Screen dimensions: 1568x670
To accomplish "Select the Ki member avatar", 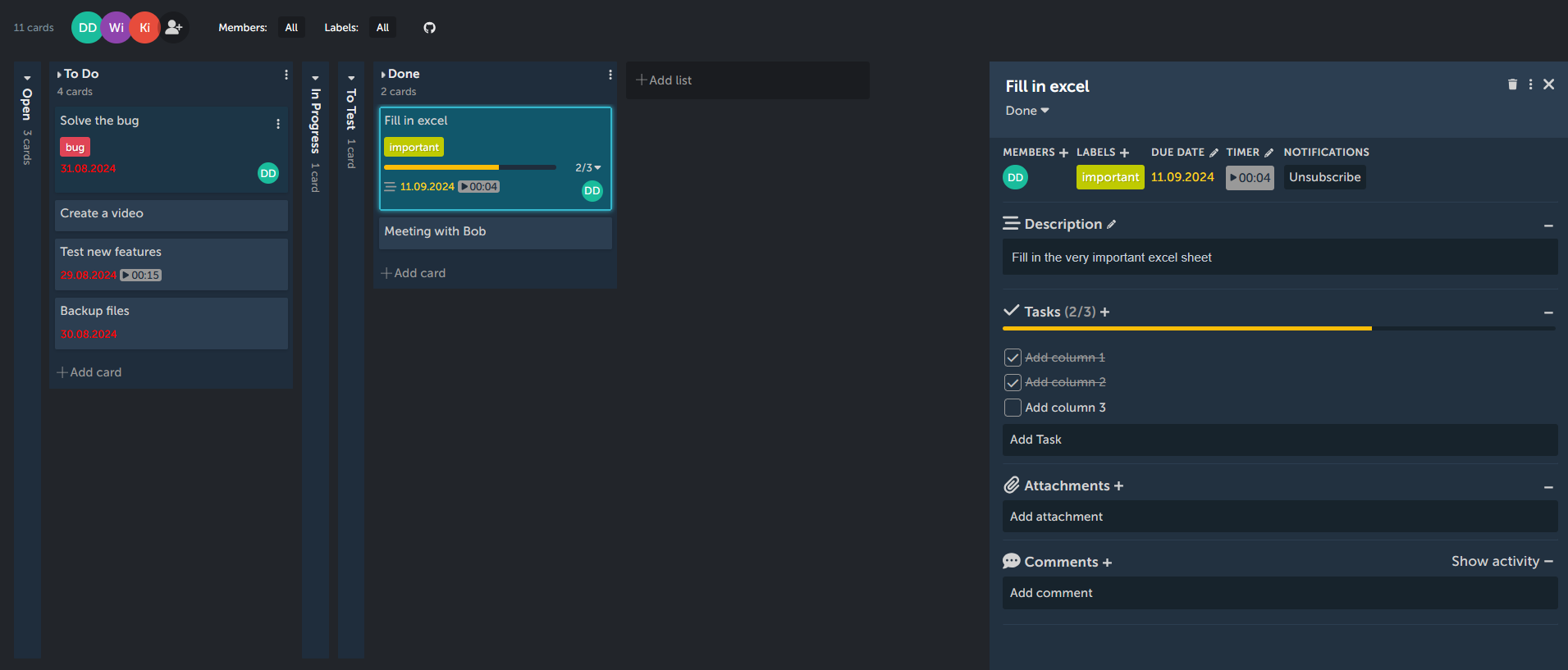I will tap(145, 28).
